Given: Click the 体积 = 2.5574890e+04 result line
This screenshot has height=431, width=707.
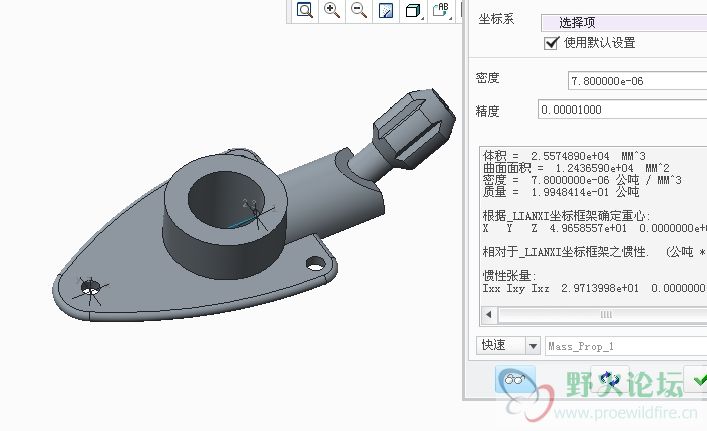Looking at the screenshot, I should tap(564, 156).
